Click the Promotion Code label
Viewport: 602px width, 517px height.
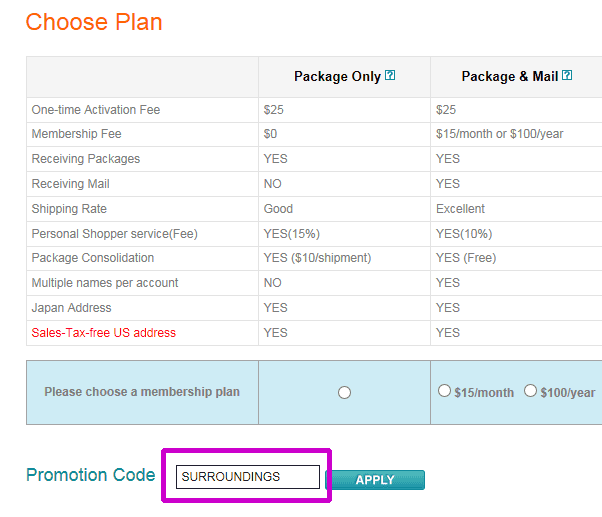pyautogui.click(x=91, y=475)
